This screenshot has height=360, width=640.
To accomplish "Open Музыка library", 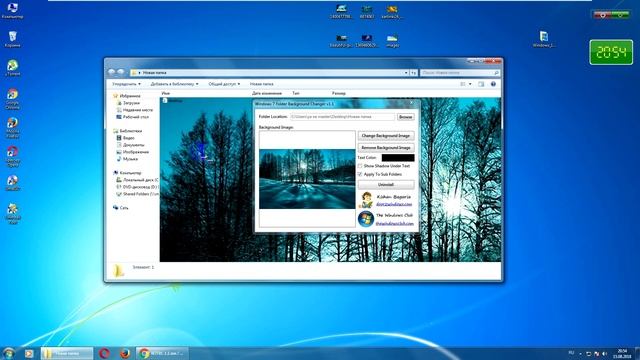I will [127, 159].
